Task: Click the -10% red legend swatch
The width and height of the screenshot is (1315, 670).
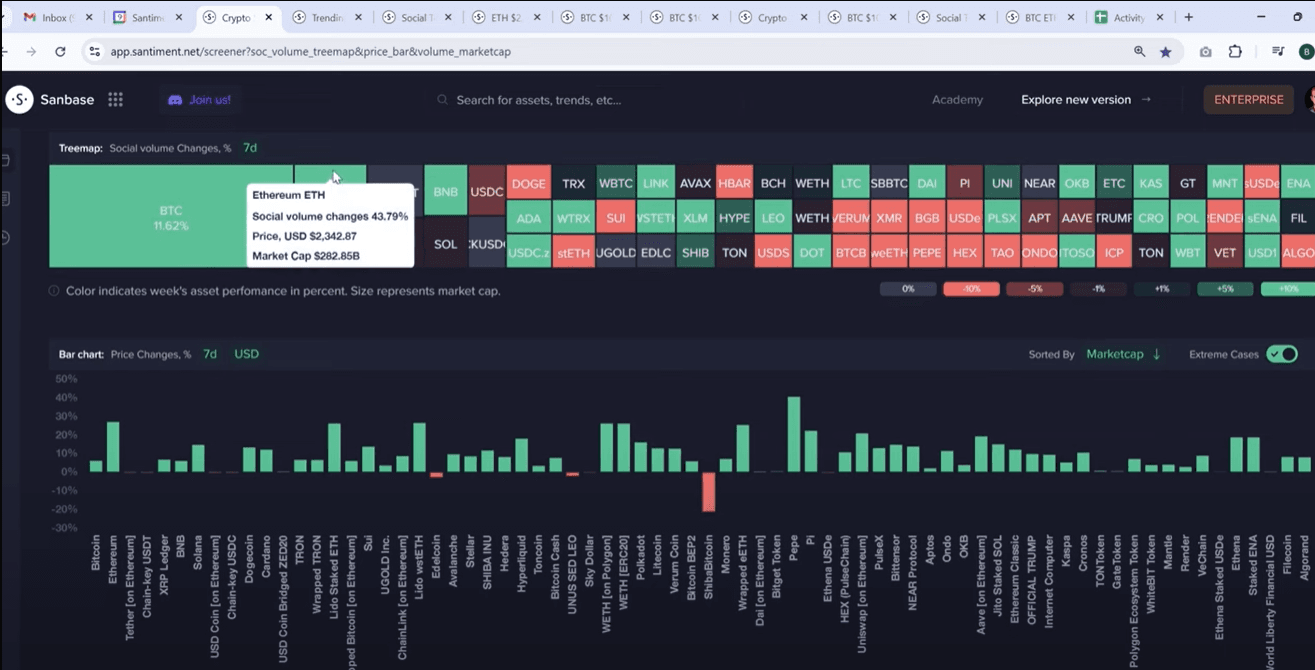Action: 970,289
